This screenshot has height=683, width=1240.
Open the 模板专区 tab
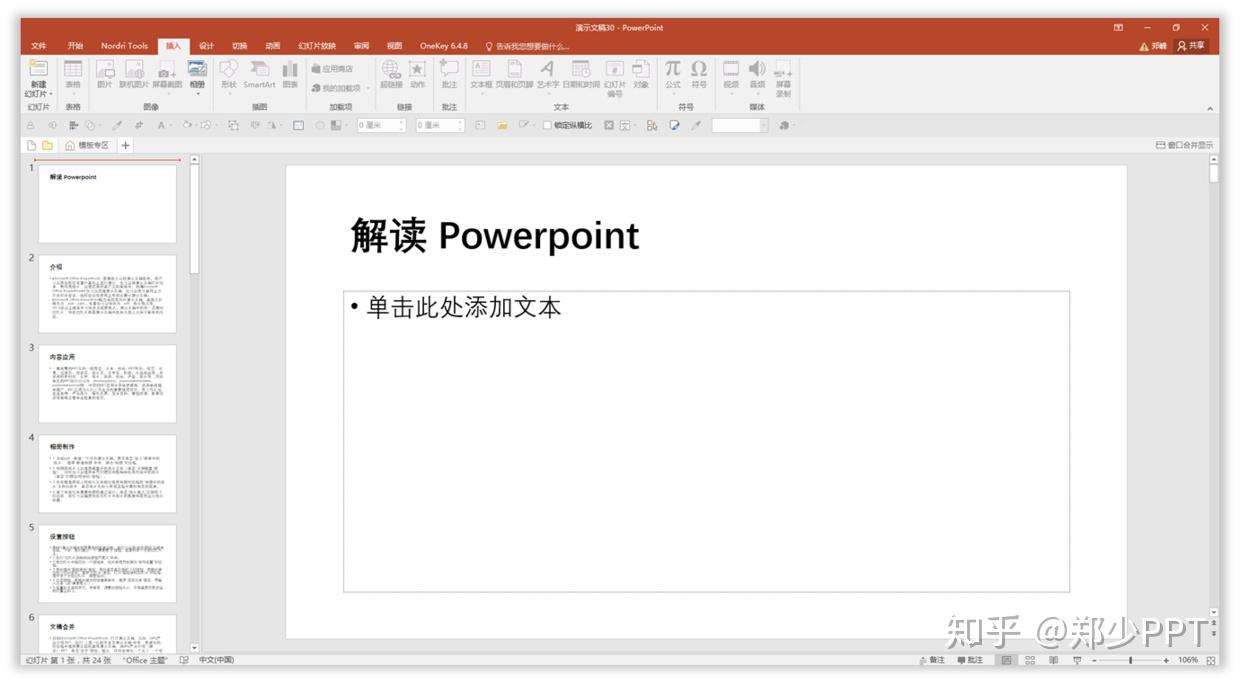tap(87, 145)
